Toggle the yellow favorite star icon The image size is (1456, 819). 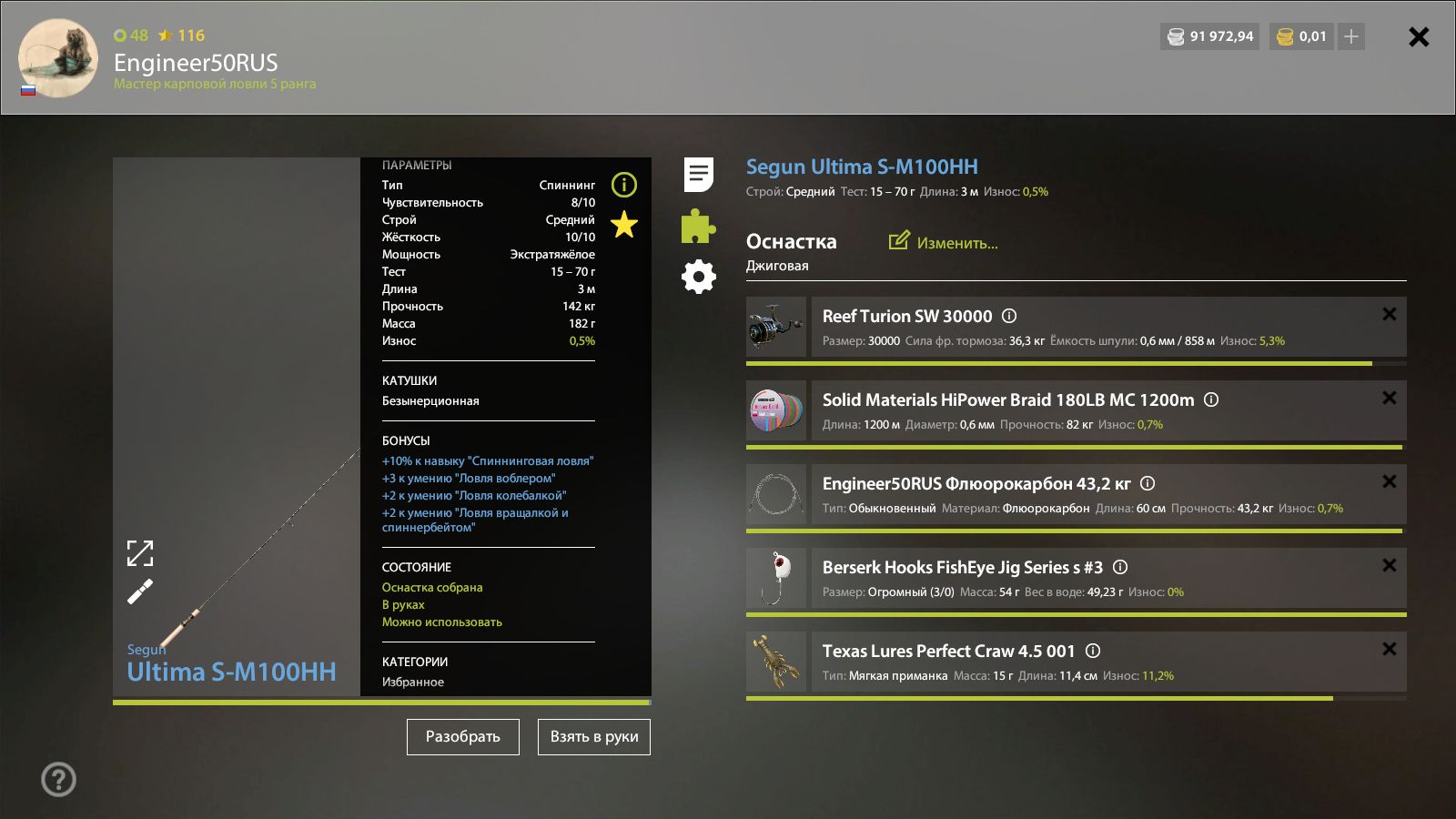624,224
